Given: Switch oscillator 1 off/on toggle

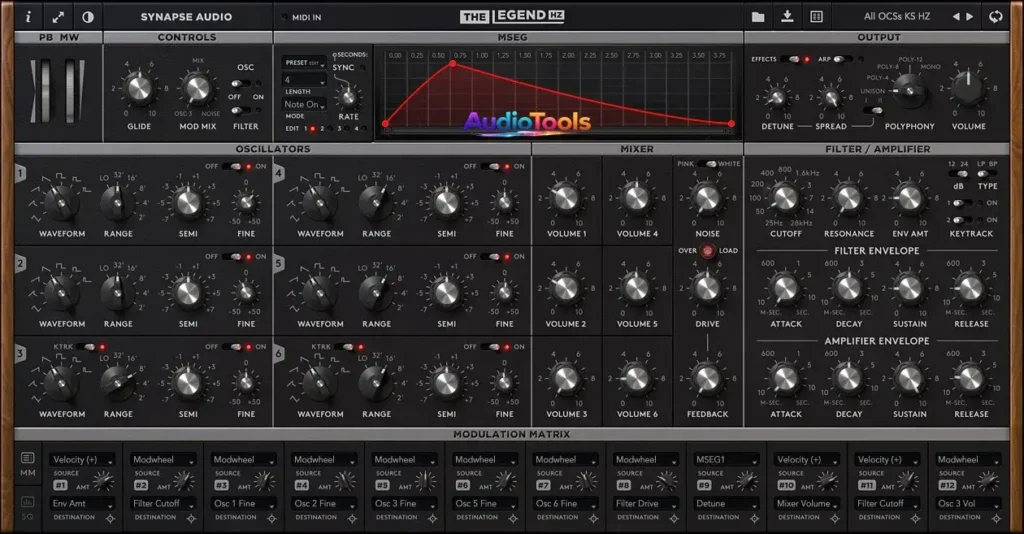Looking at the screenshot, I should (x=232, y=166).
